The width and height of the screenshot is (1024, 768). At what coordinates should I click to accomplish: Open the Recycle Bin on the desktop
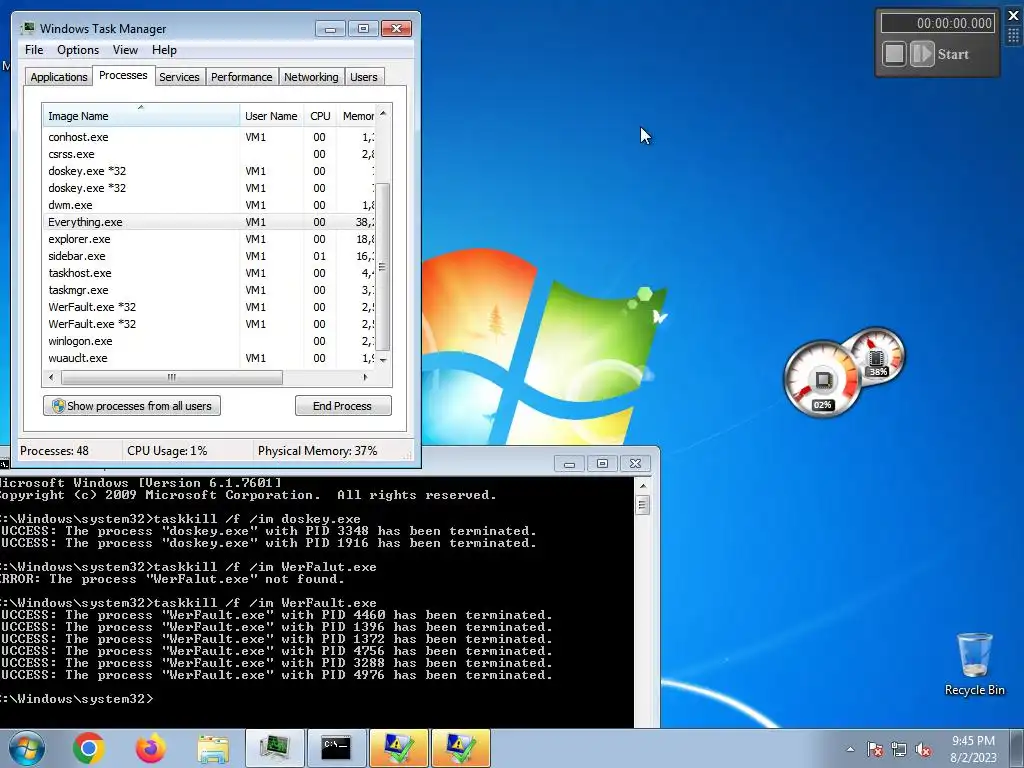point(974,664)
